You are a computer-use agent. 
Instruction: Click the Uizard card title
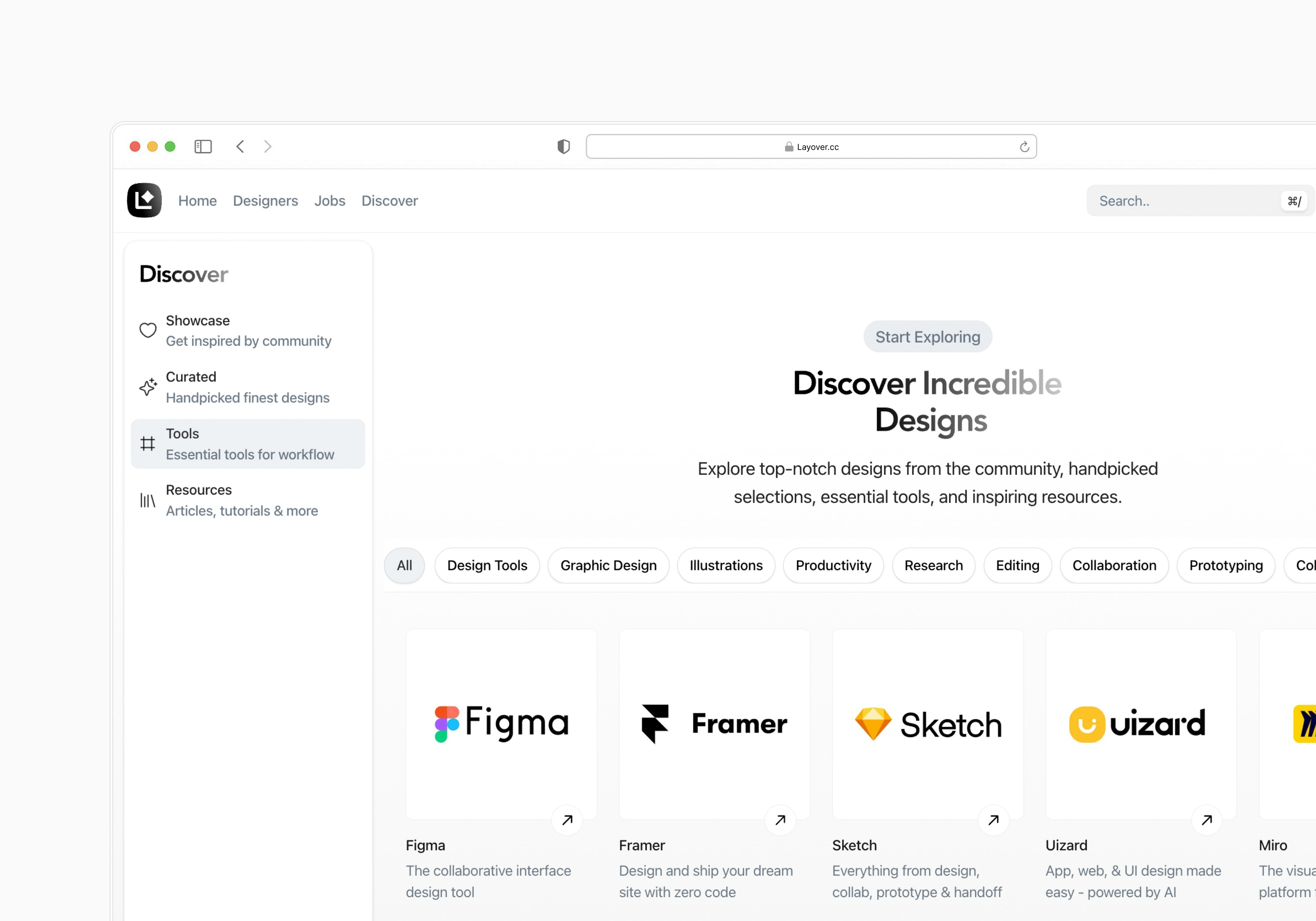click(1066, 845)
